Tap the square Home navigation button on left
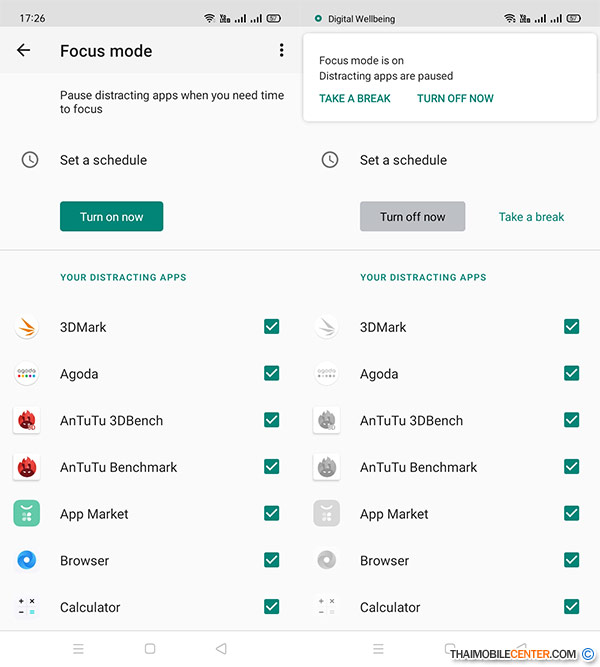 [150, 649]
